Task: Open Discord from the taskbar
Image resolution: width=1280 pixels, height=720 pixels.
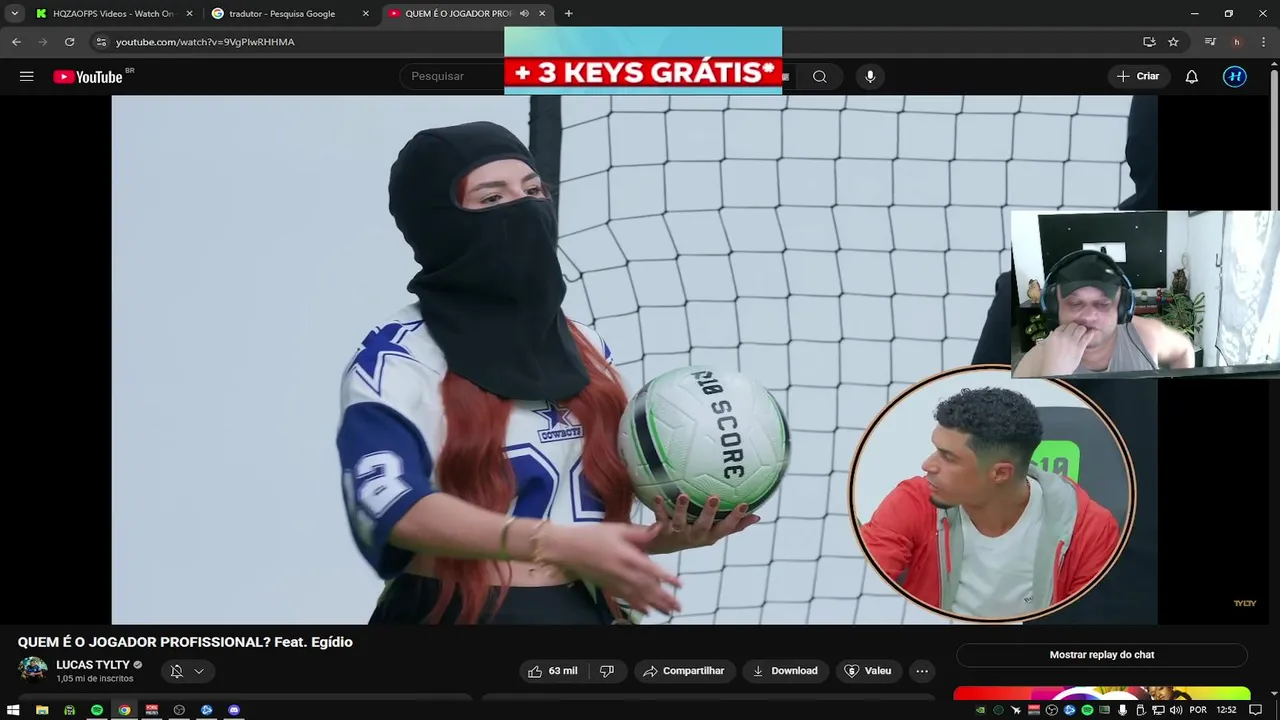Action: click(x=234, y=710)
